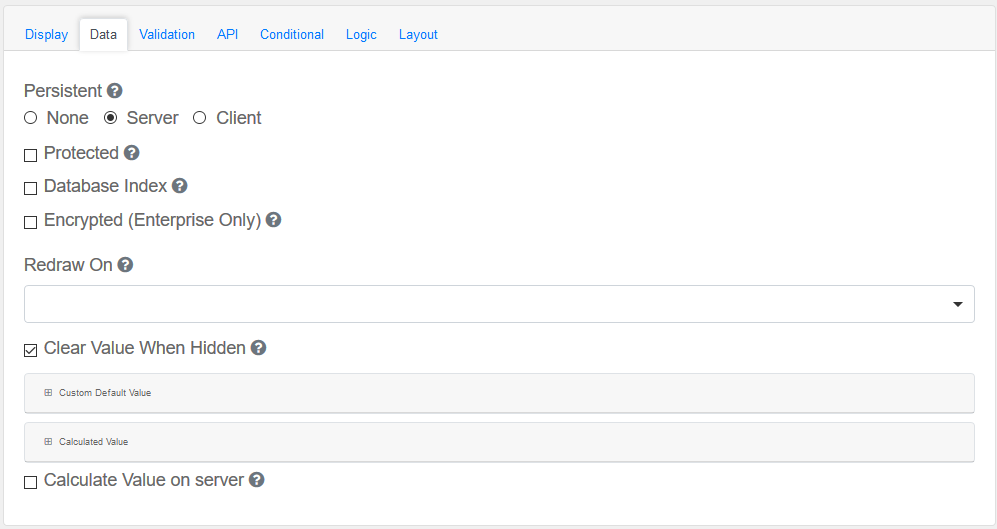Open the Conditional tab
Image resolution: width=997 pixels, height=529 pixels.
click(x=292, y=34)
